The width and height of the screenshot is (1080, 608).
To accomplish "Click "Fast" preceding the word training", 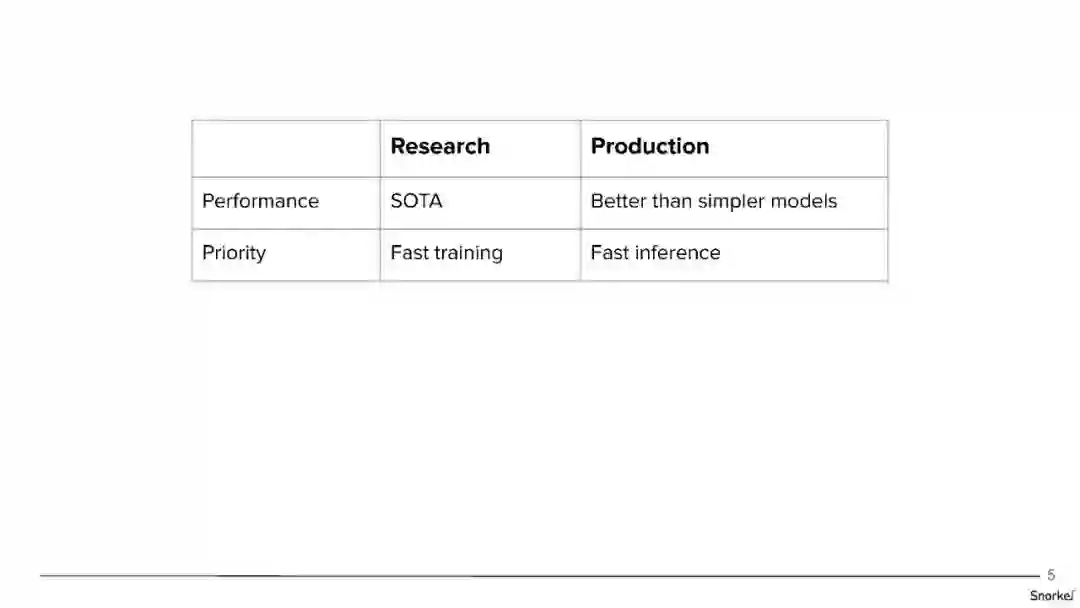I will point(409,253).
